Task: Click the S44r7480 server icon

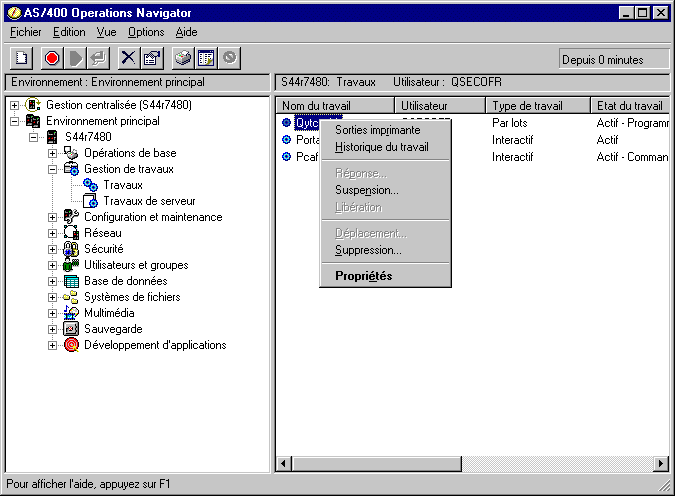Action: coord(52,137)
